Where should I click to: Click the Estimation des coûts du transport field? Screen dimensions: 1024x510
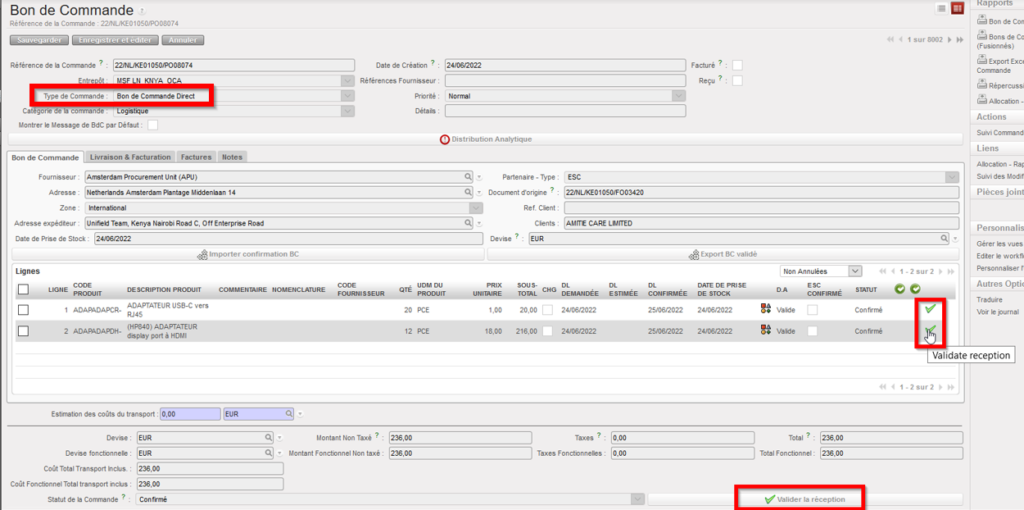click(188, 412)
